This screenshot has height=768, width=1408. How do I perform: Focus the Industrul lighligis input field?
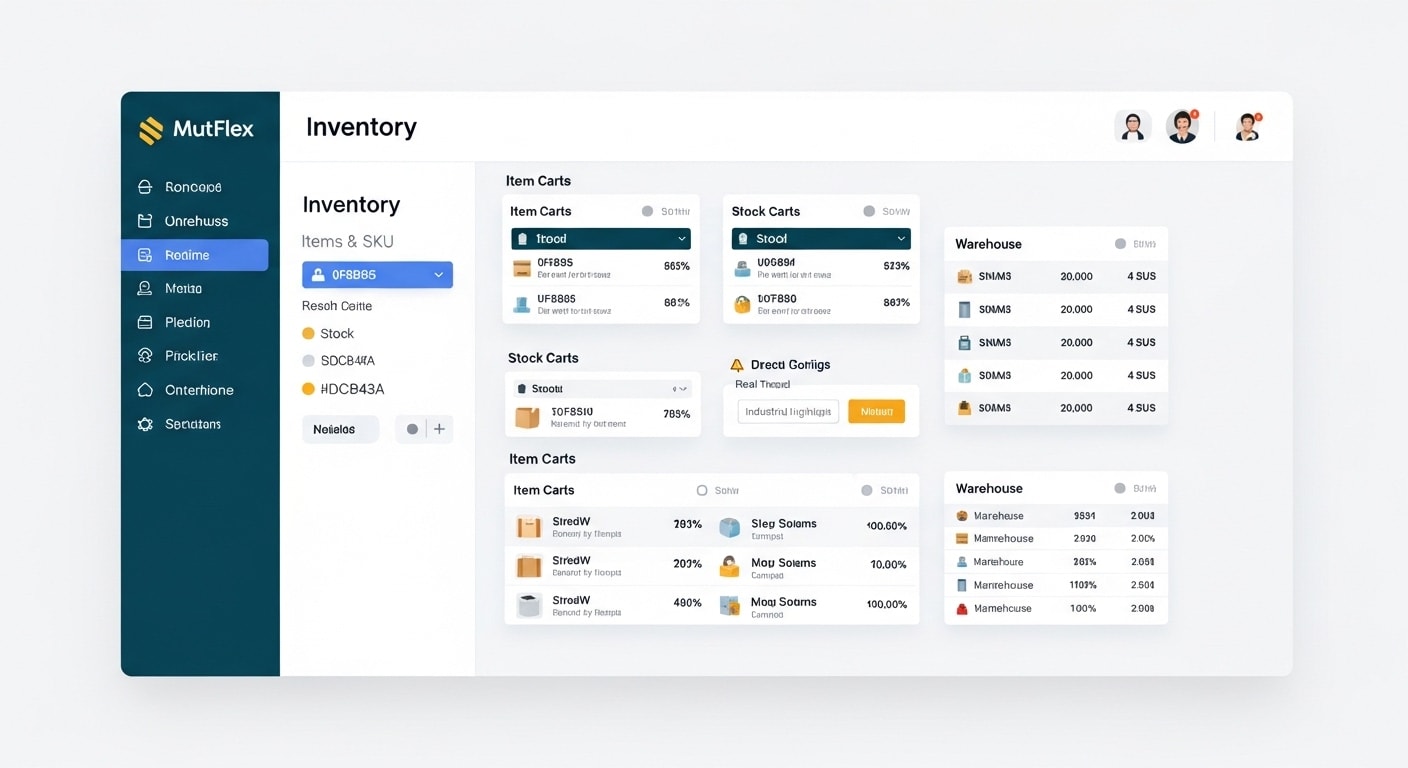point(788,411)
